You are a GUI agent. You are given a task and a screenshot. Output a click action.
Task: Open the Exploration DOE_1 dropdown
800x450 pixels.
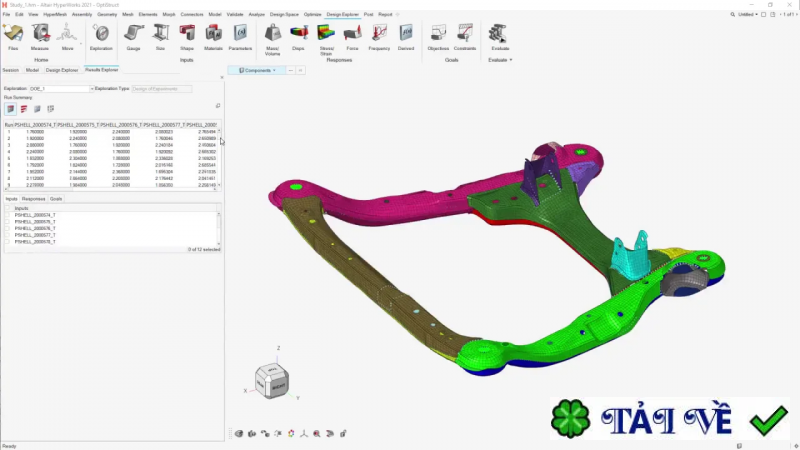point(61,89)
